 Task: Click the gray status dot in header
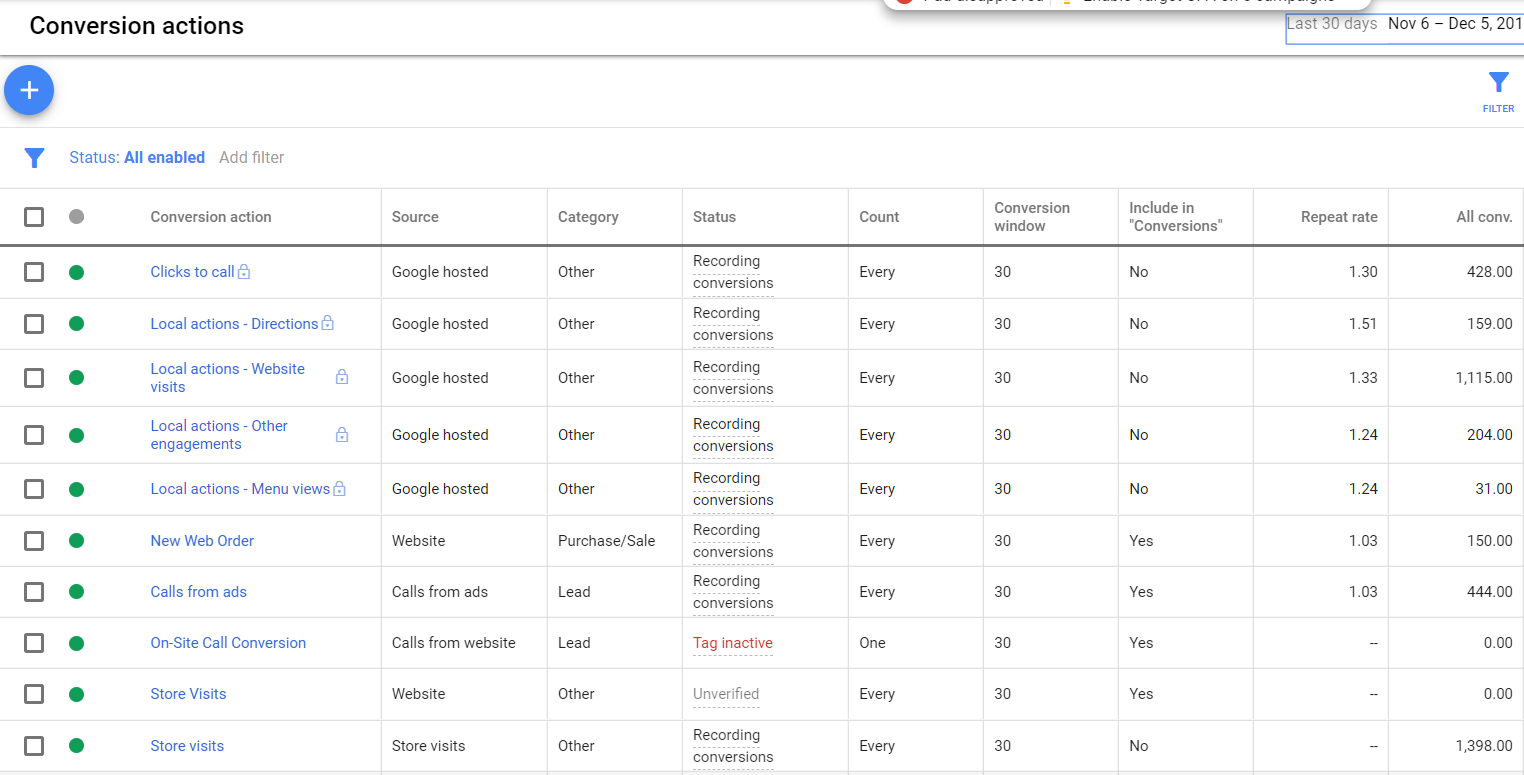(x=77, y=216)
